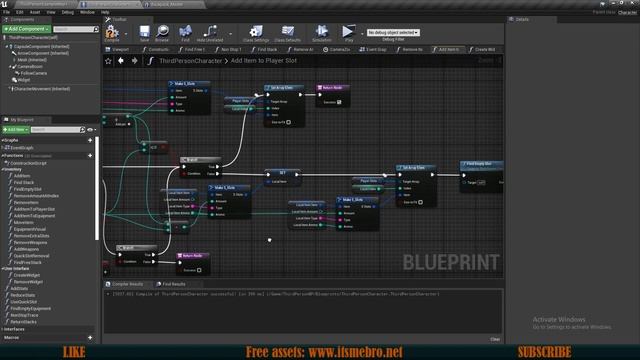Viewport: 640px width, 360px height.
Task: Click the Unreal Engine logo icon
Action: point(4,4)
